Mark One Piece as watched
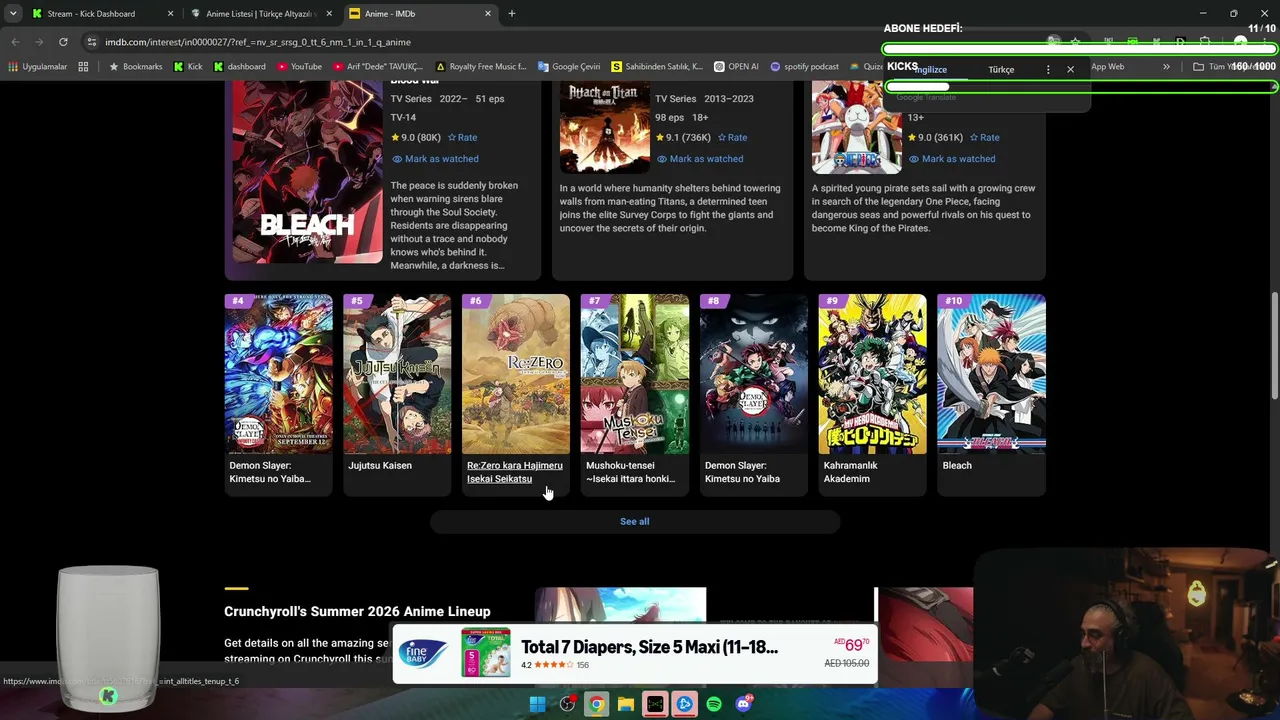 tap(952, 159)
